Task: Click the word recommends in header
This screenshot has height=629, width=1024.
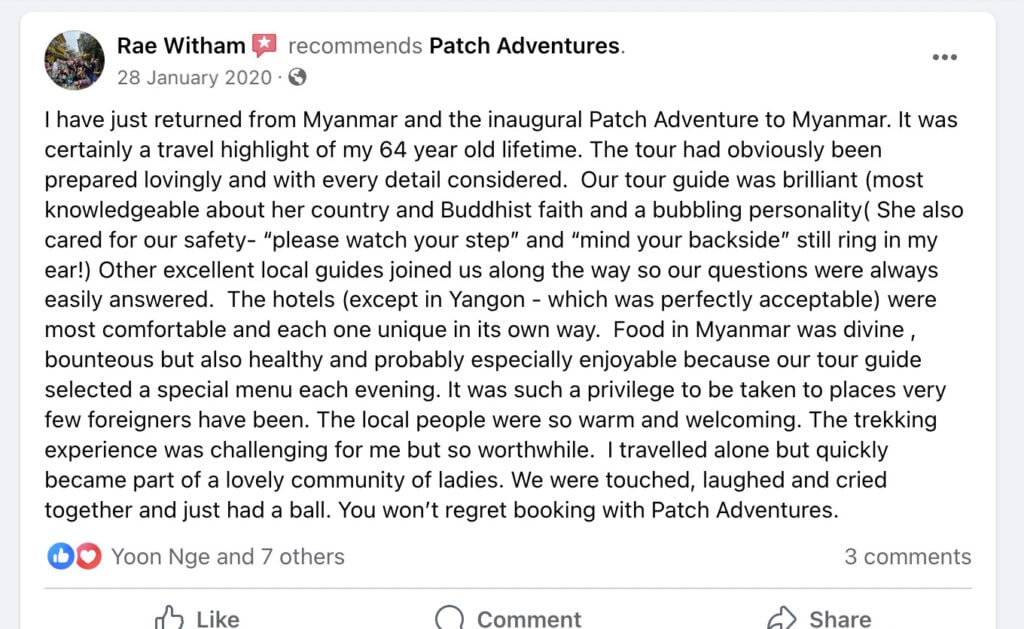Action: 355,46
